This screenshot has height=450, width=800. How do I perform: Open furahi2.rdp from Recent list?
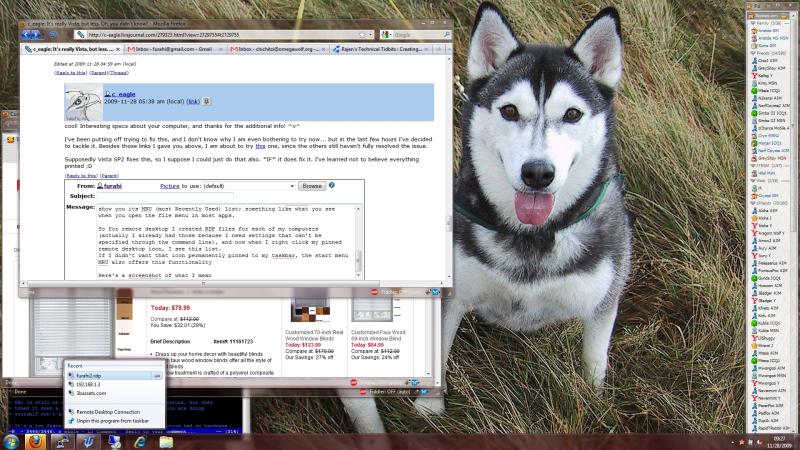click(96, 375)
